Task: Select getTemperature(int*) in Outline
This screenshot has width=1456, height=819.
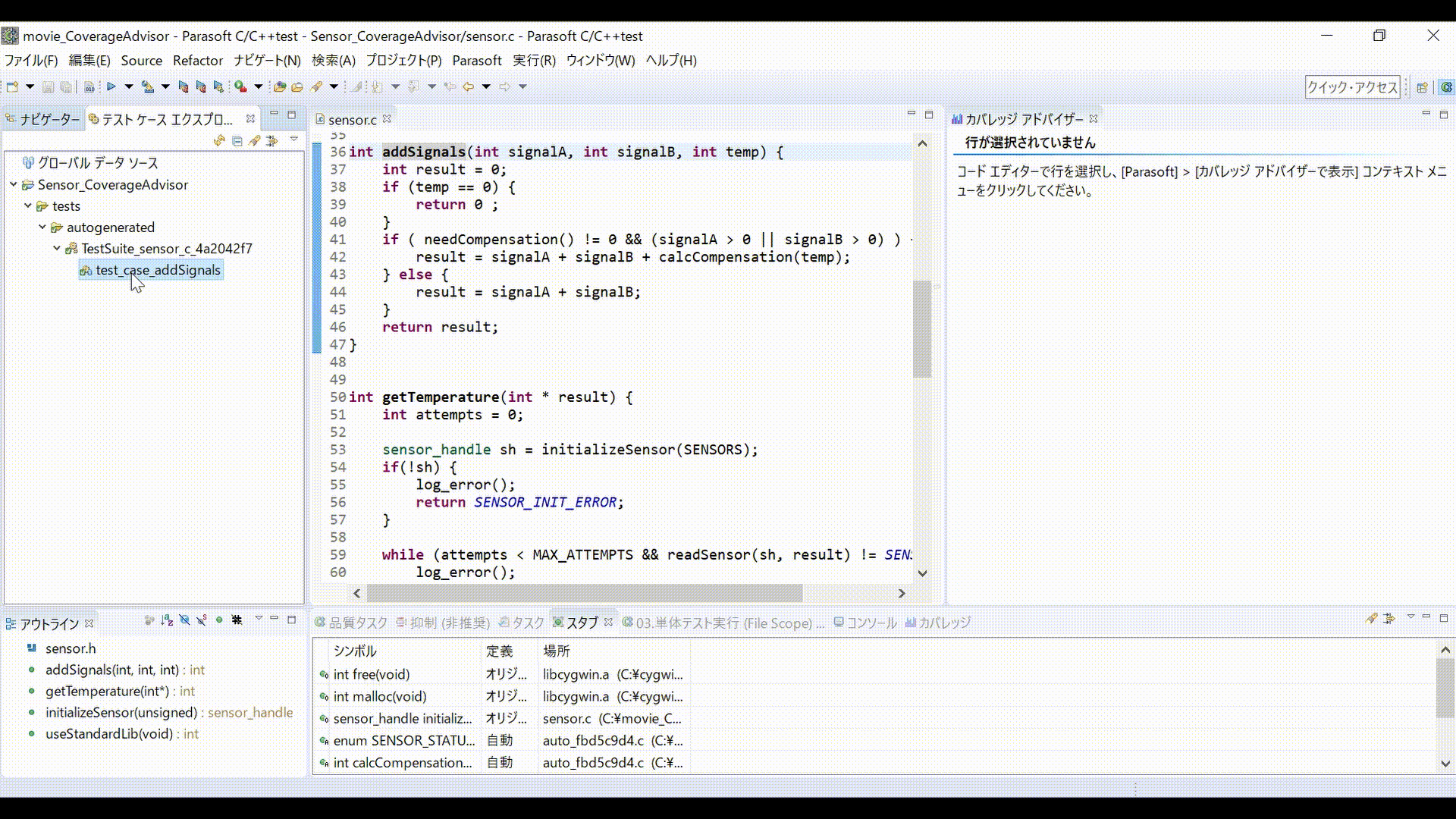Action: point(120,691)
